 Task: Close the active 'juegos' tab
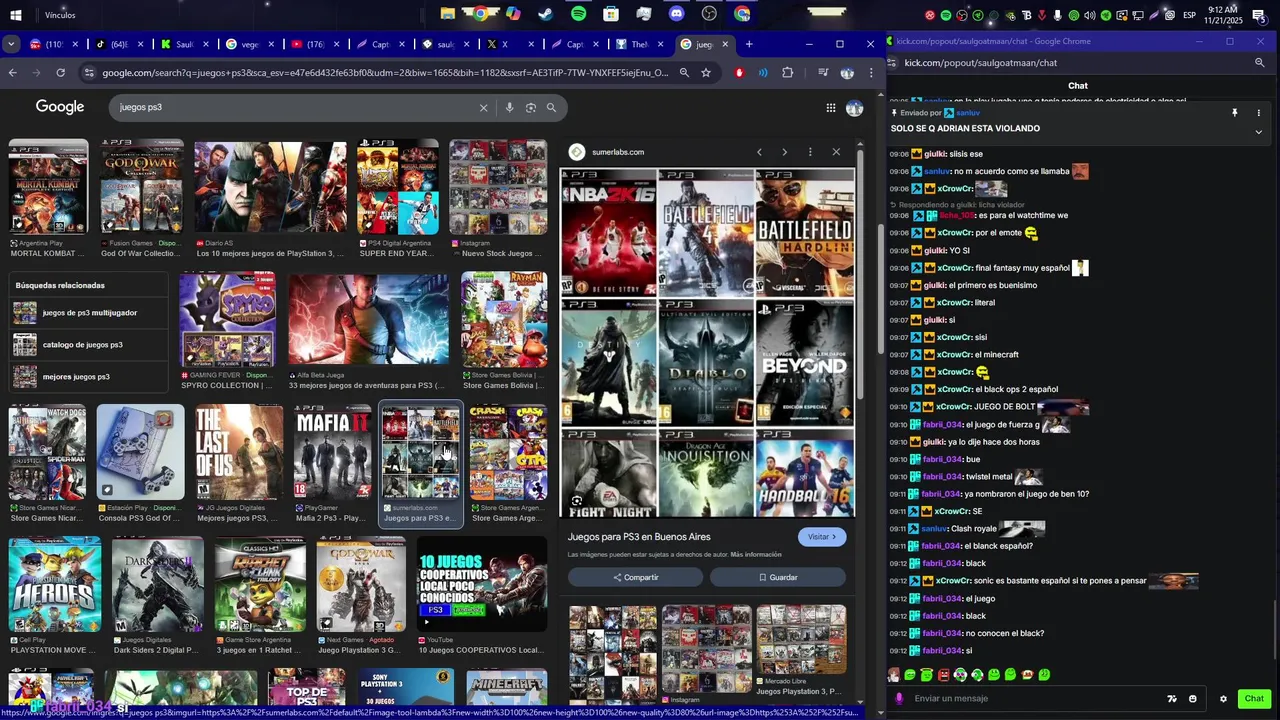[726, 44]
